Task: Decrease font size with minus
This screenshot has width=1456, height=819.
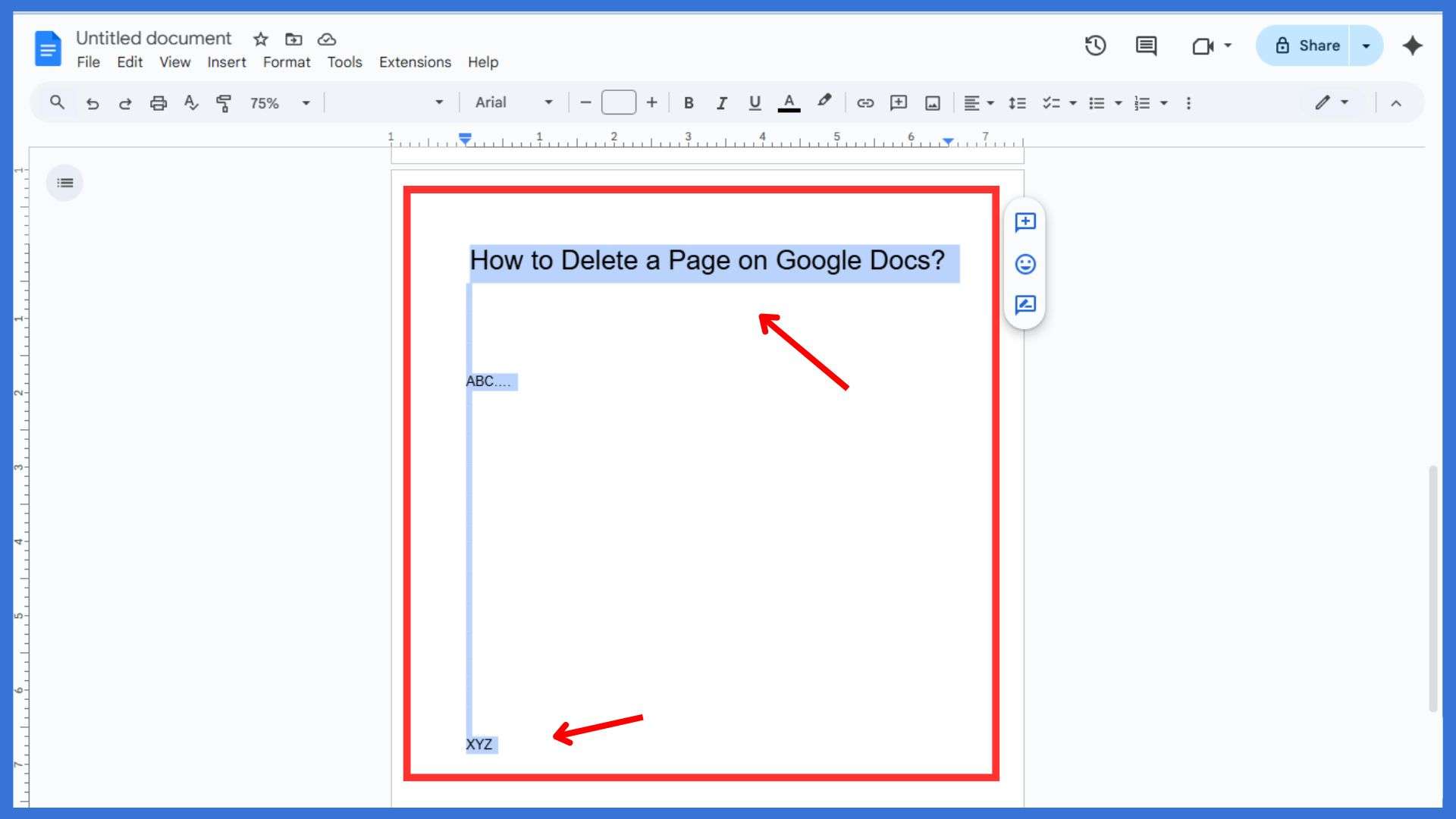Action: [x=585, y=102]
